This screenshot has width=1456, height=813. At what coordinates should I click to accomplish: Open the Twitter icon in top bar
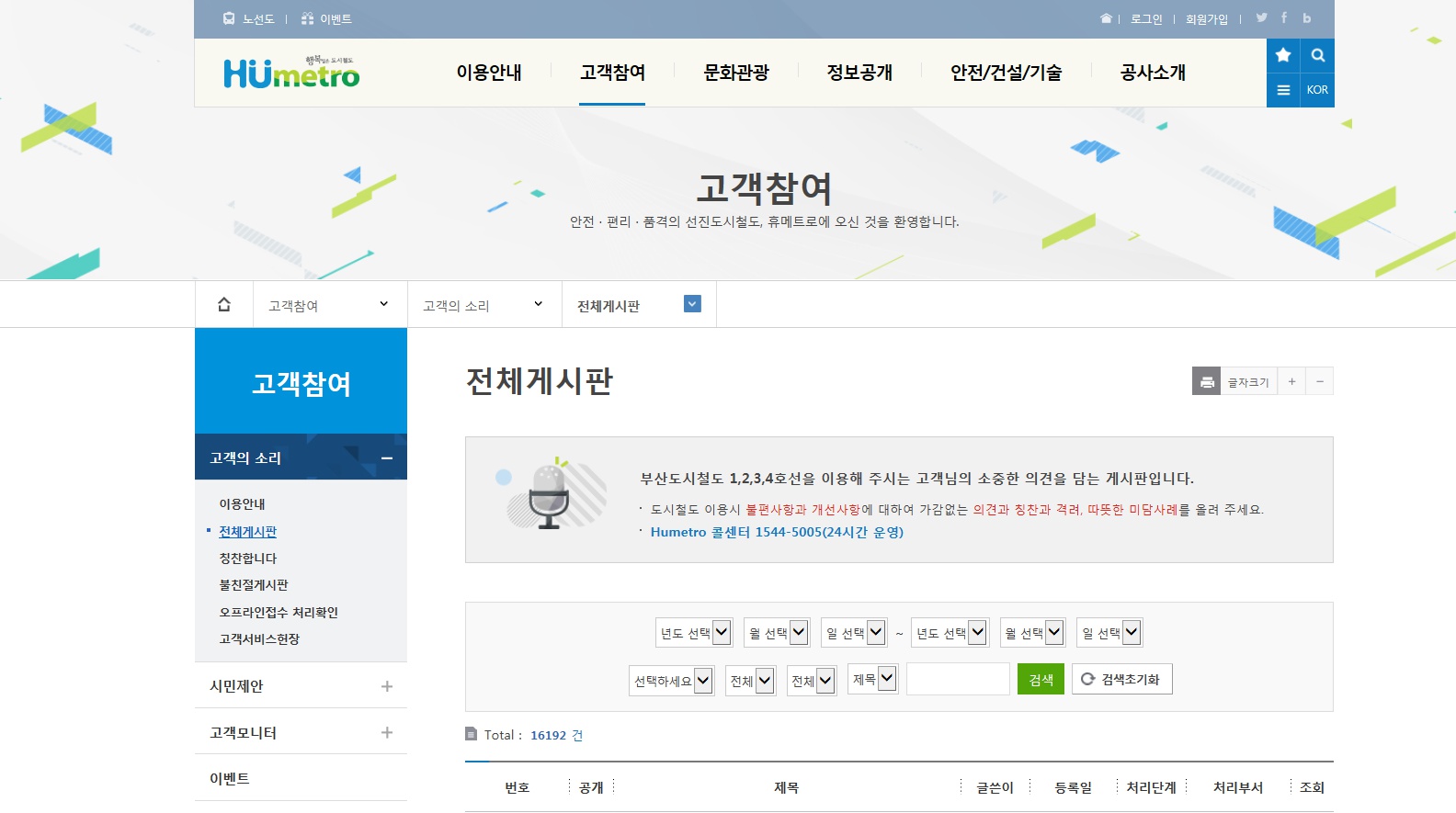pyautogui.click(x=1261, y=17)
